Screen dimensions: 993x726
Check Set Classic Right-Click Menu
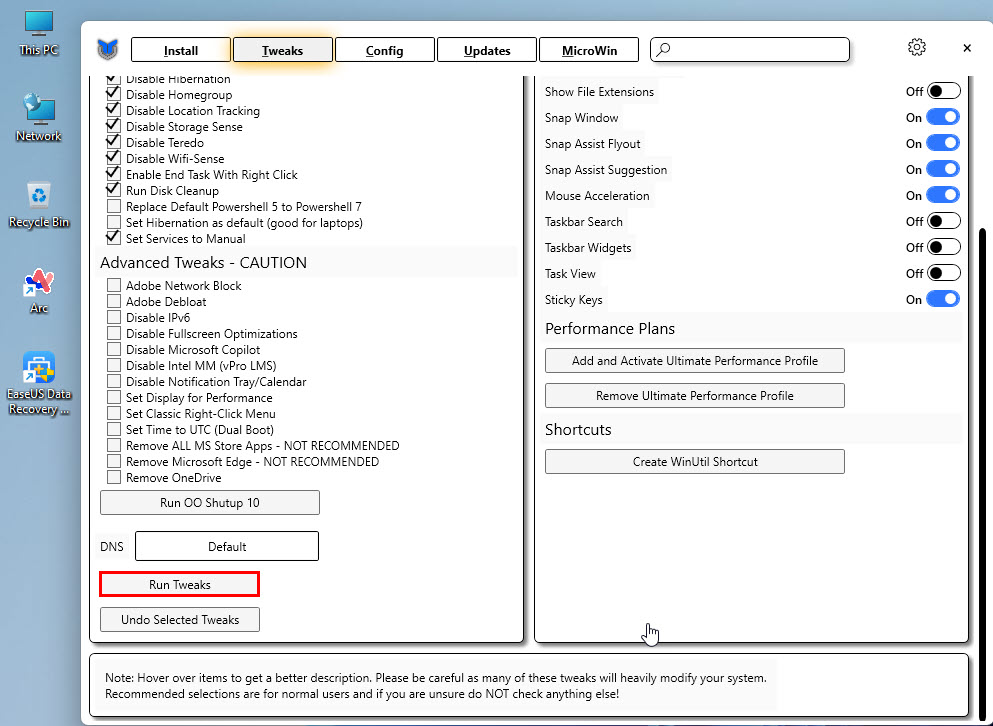point(113,414)
